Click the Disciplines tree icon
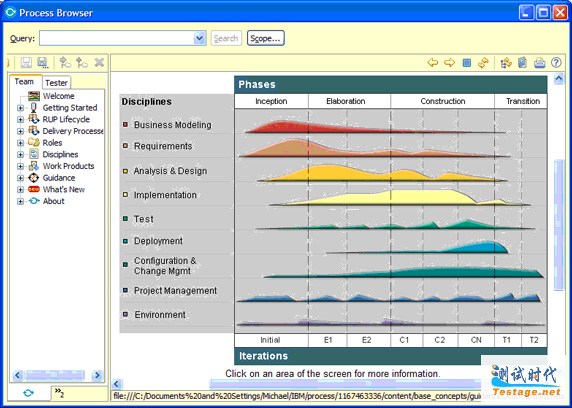 click(x=34, y=154)
